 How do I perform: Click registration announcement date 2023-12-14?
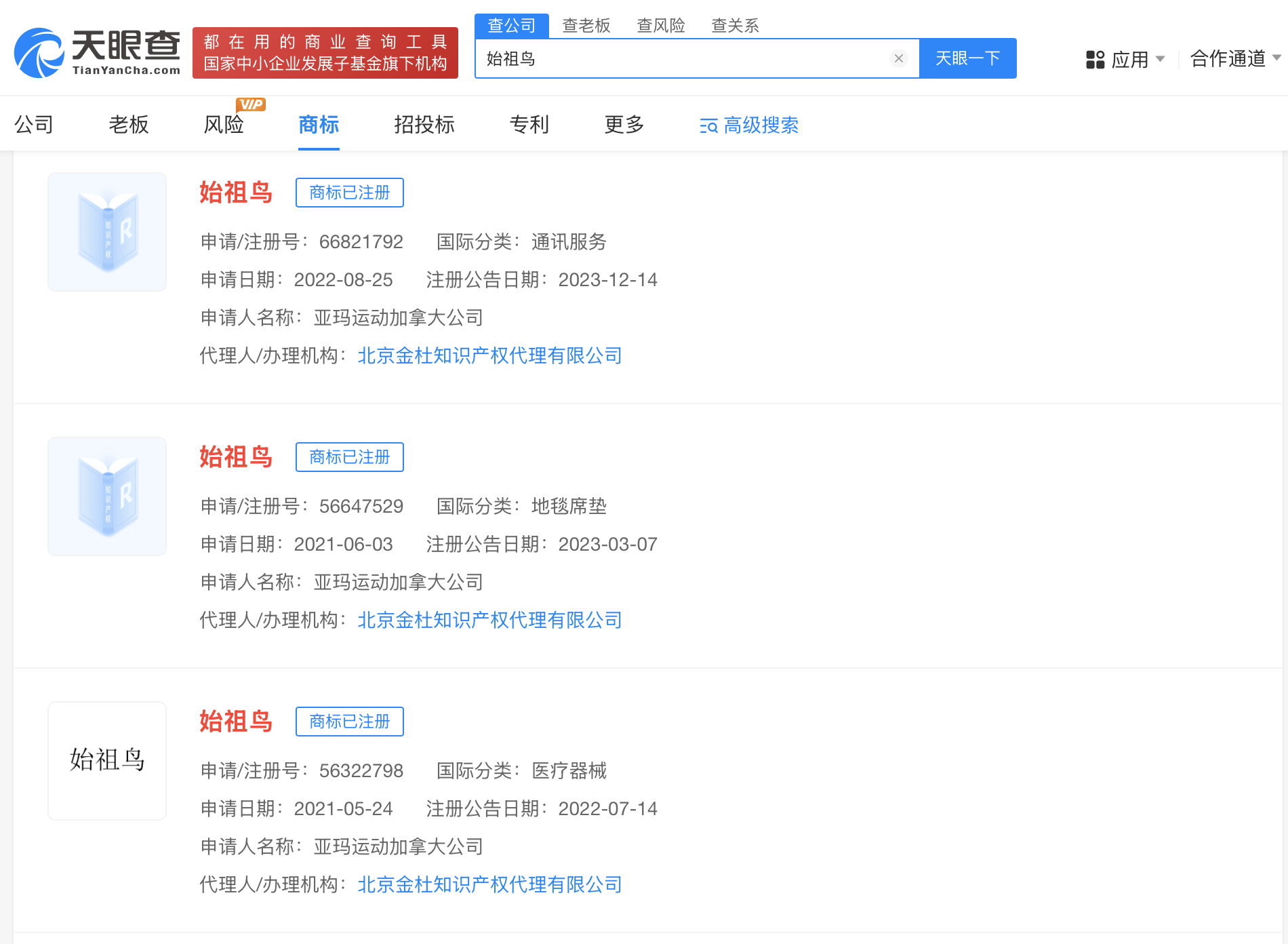(608, 280)
